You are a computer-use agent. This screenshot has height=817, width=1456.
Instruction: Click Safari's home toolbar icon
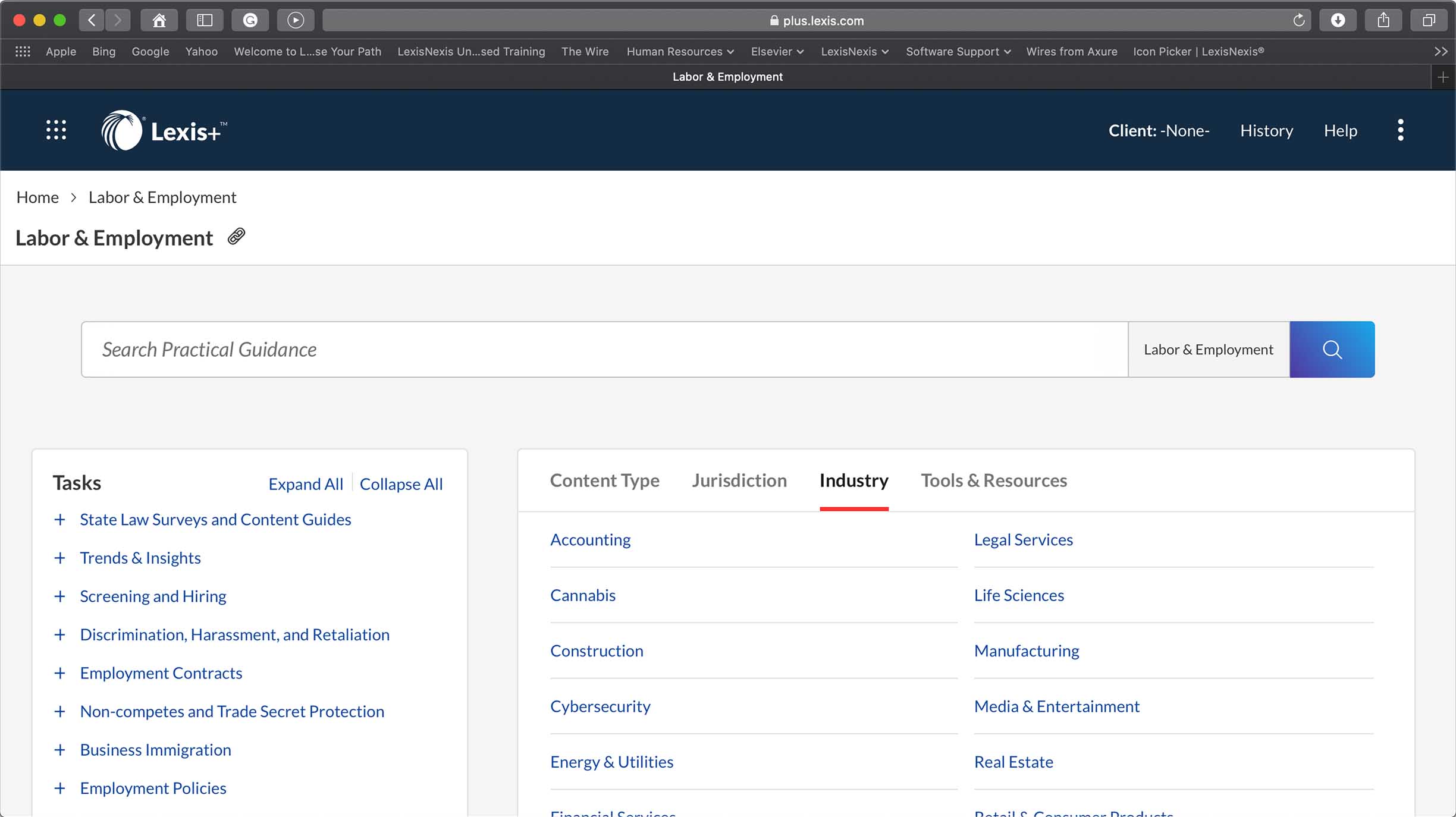pyautogui.click(x=159, y=20)
